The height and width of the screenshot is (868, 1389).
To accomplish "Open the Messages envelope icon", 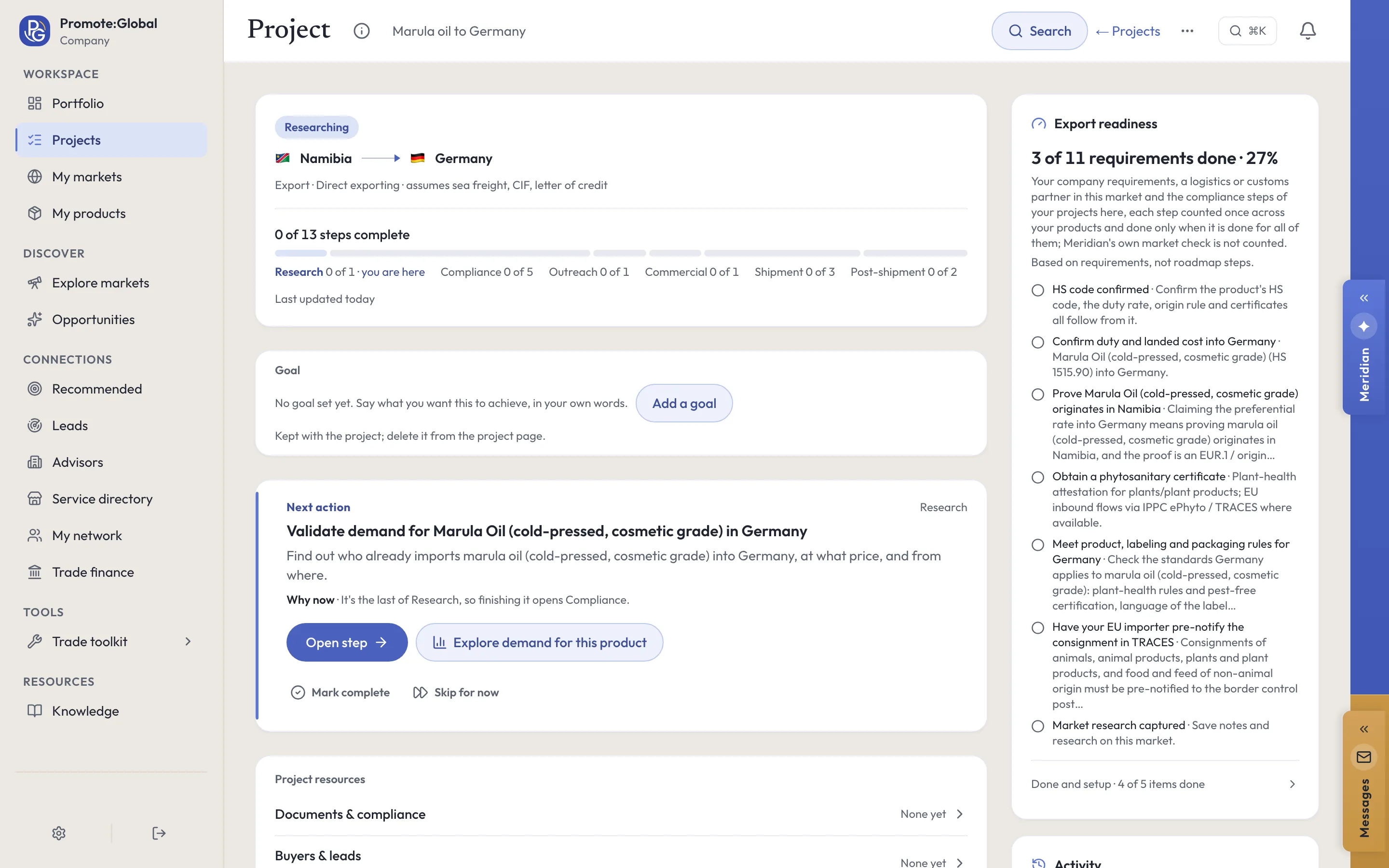I will click(1364, 757).
